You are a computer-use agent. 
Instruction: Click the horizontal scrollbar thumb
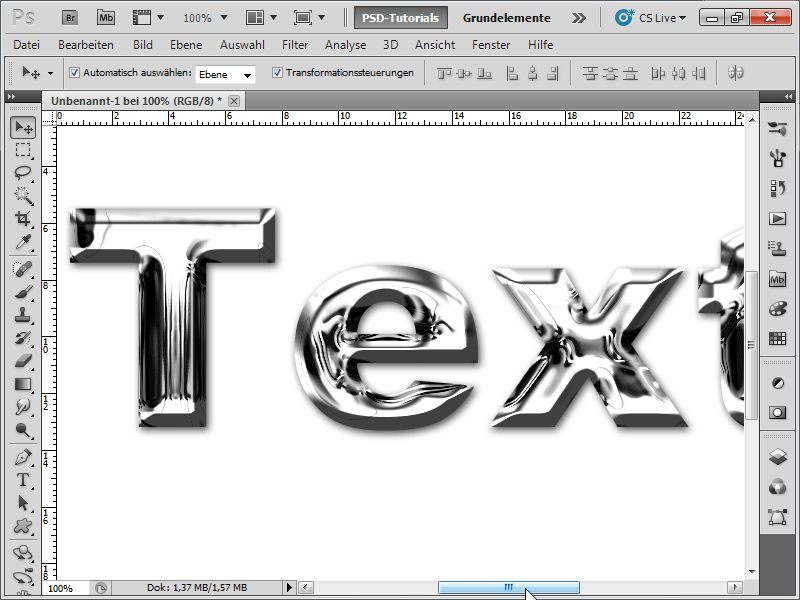pyautogui.click(x=509, y=587)
